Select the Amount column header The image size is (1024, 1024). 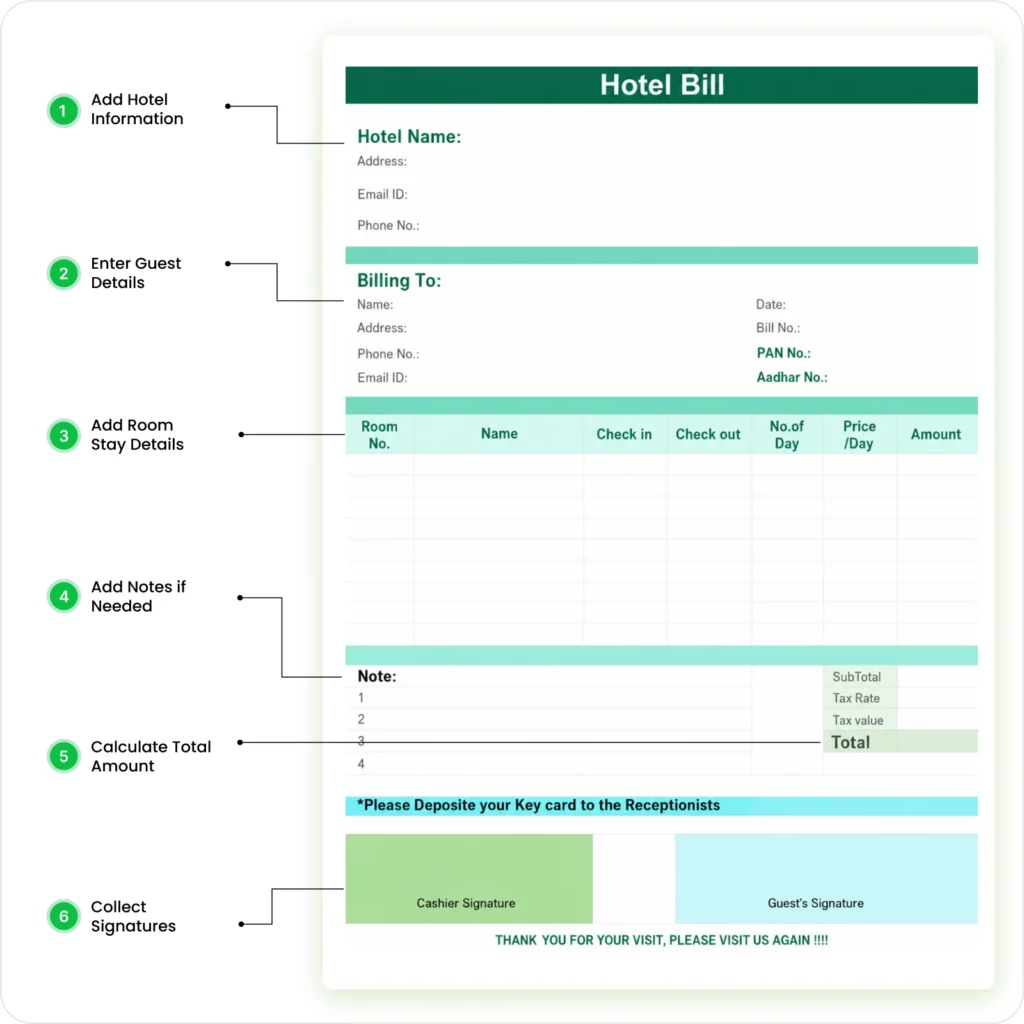pos(936,434)
